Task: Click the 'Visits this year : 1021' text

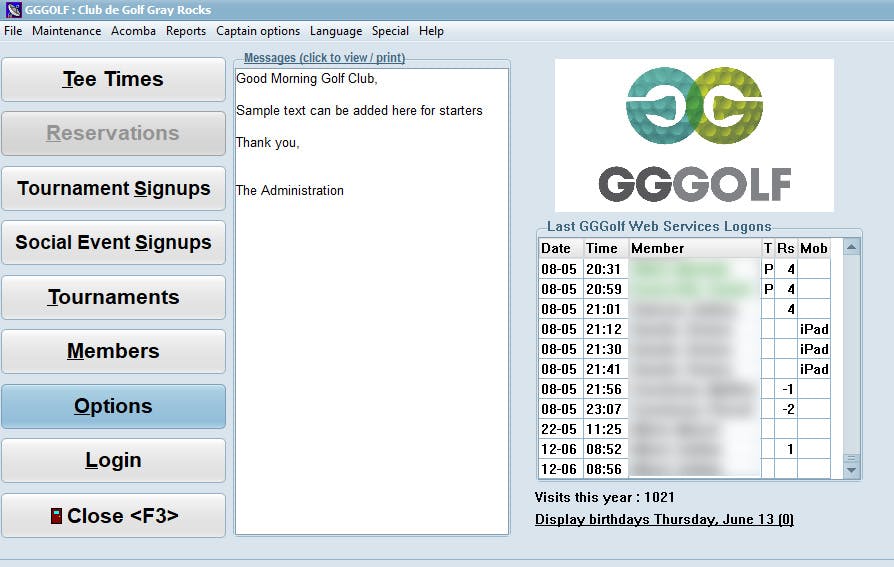Action: (604, 497)
